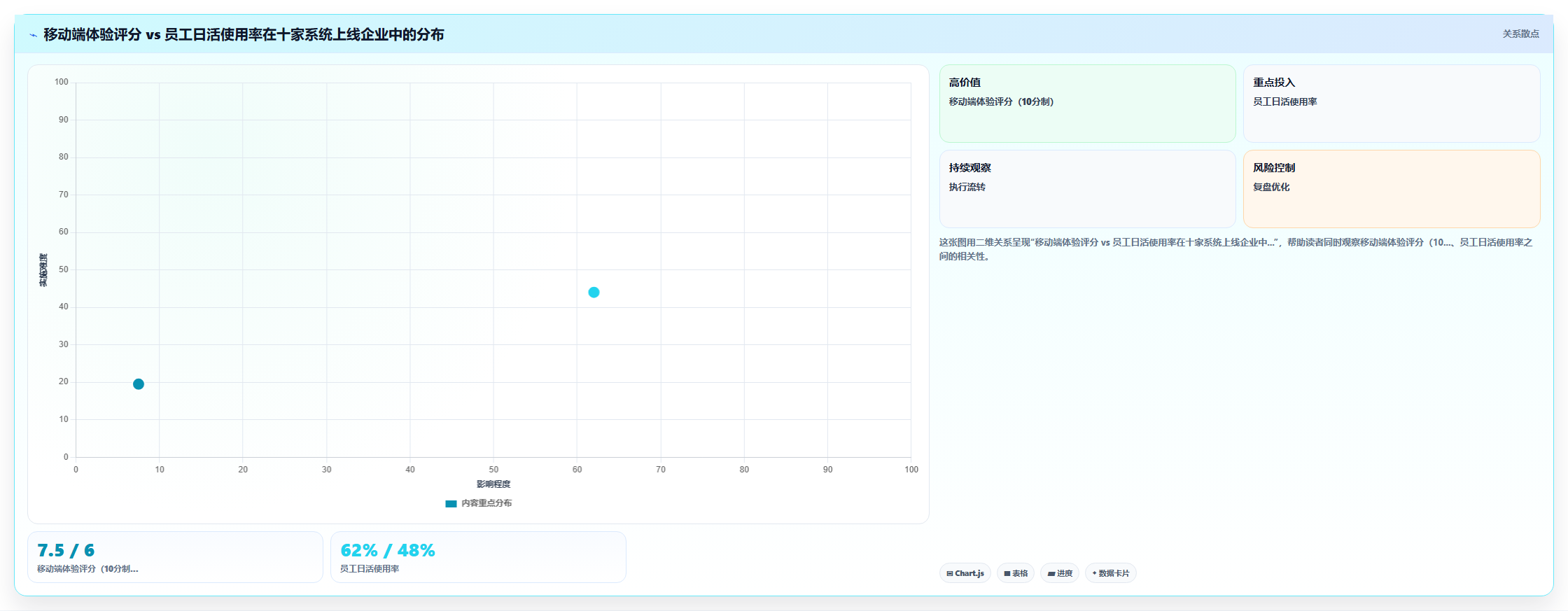Click the 进度 tag chip
The image size is (1568, 611).
point(1060,573)
